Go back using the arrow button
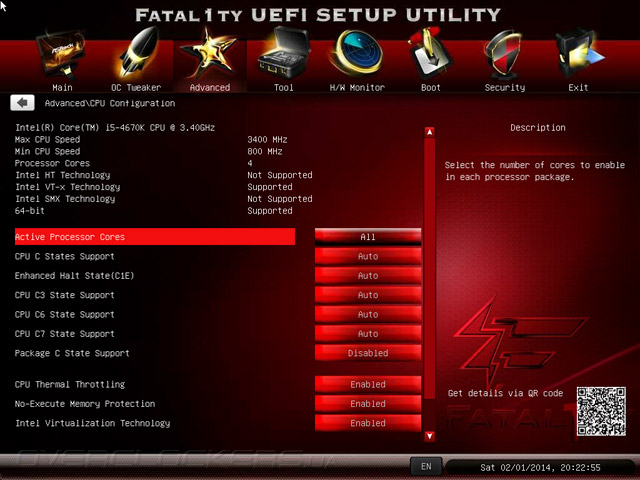This screenshot has height=480, width=640. (x=22, y=102)
